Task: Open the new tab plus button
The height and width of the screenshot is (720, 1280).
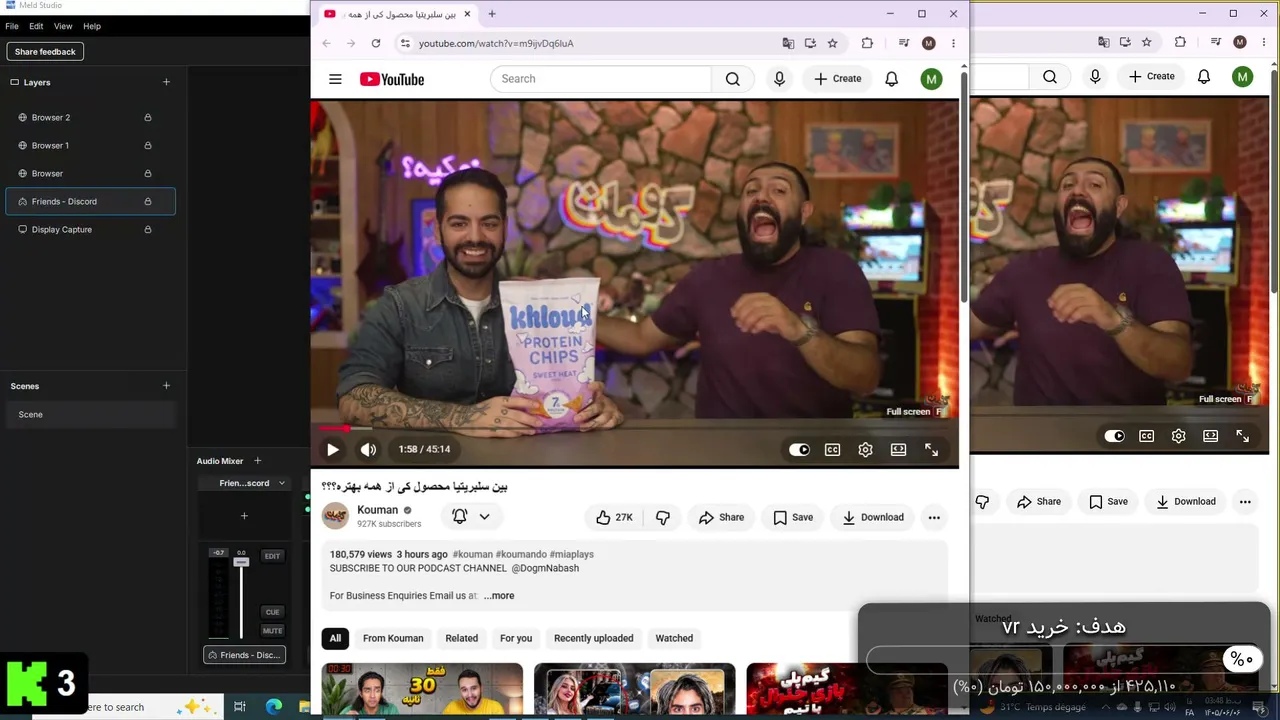Action: point(492,14)
